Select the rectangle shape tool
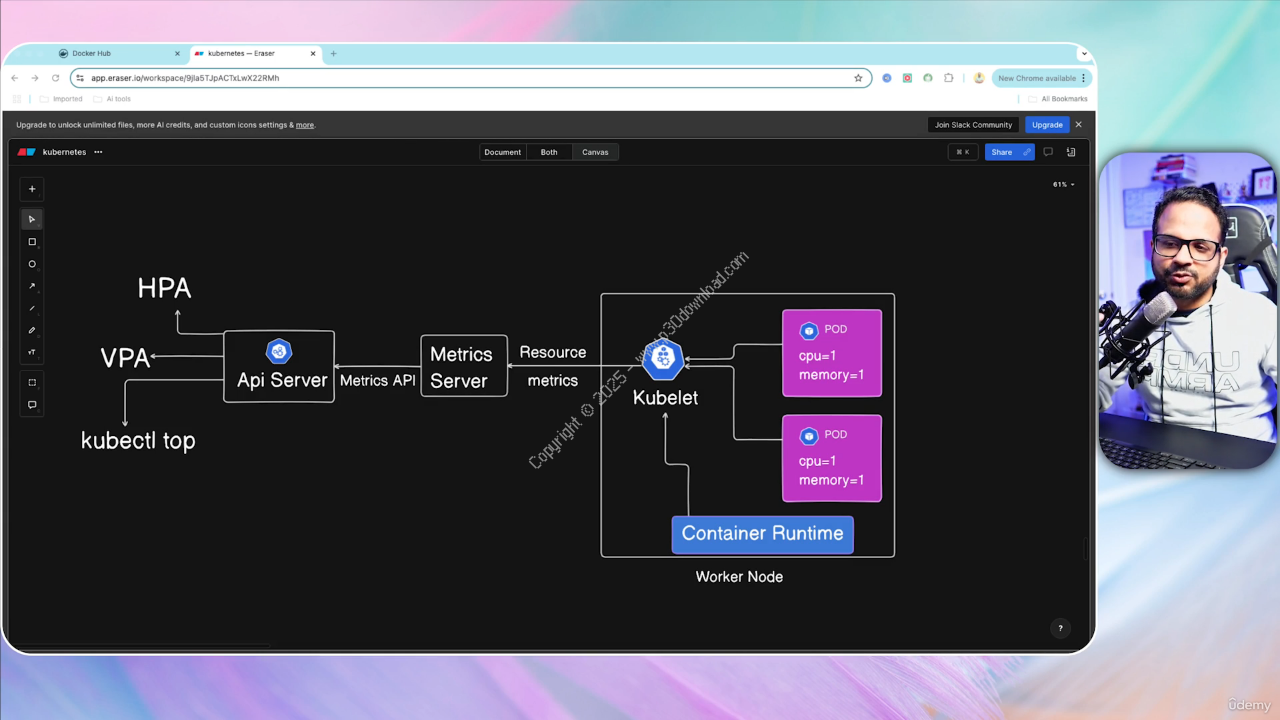The image size is (1280, 720). pyautogui.click(x=32, y=242)
